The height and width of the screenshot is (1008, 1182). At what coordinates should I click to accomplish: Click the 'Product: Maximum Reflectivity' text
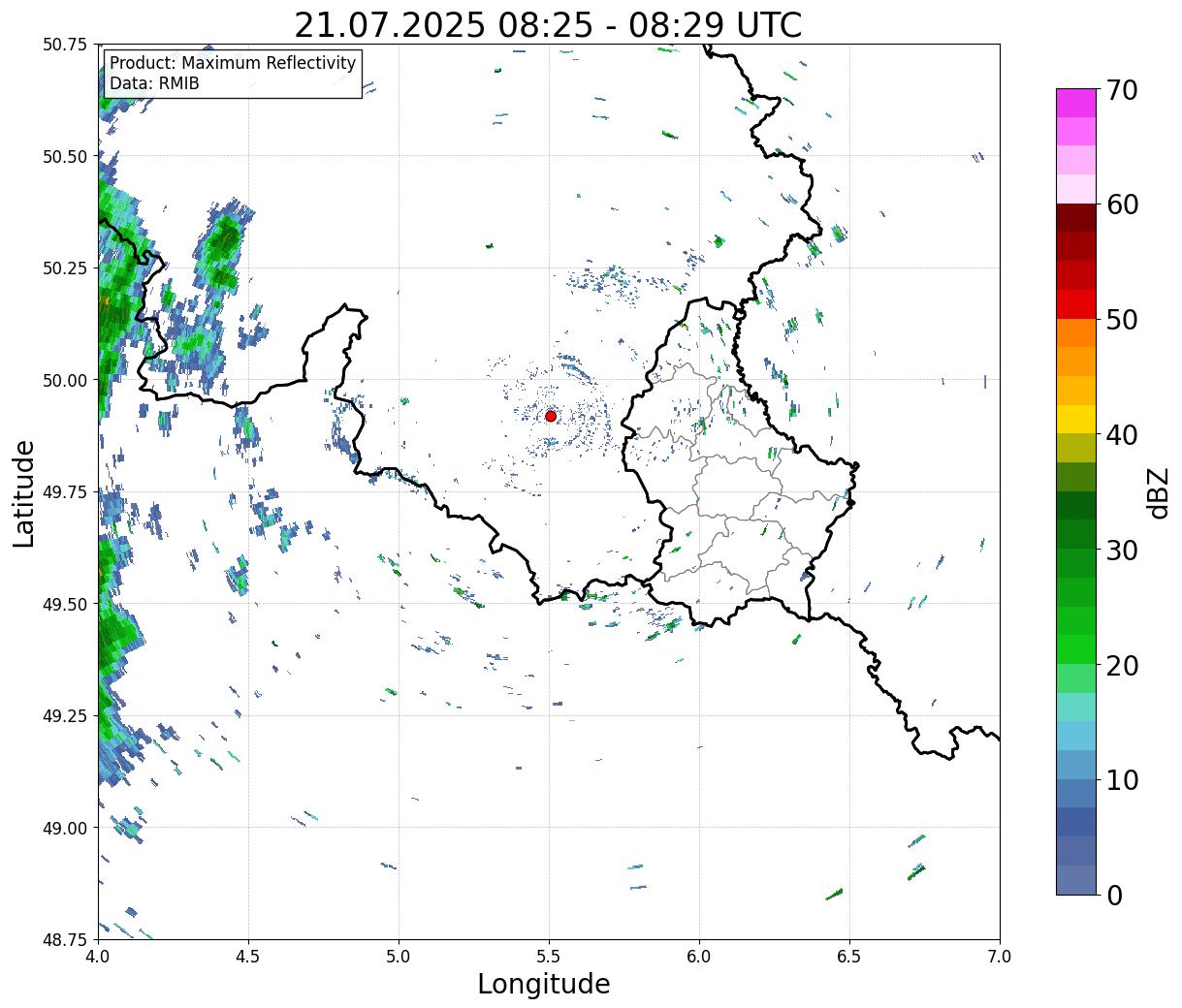(233, 63)
